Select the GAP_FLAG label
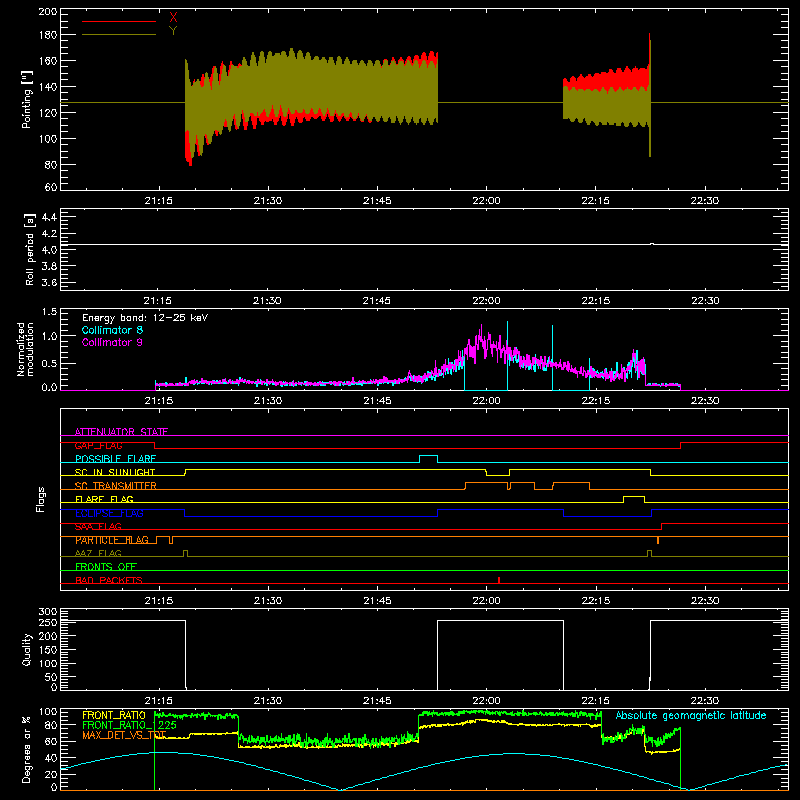Image resolution: width=800 pixels, height=800 pixels. (98, 445)
